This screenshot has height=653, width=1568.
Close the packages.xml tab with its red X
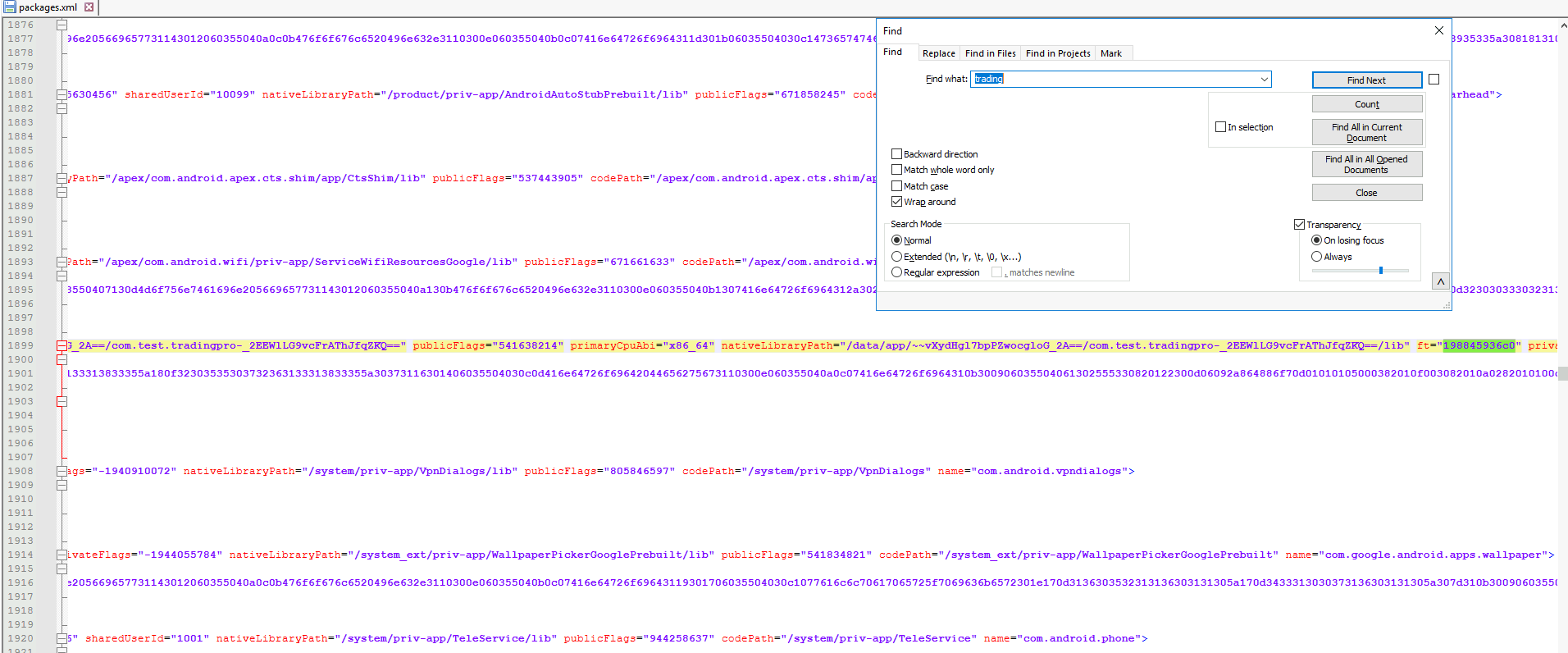pyautogui.click(x=89, y=7)
